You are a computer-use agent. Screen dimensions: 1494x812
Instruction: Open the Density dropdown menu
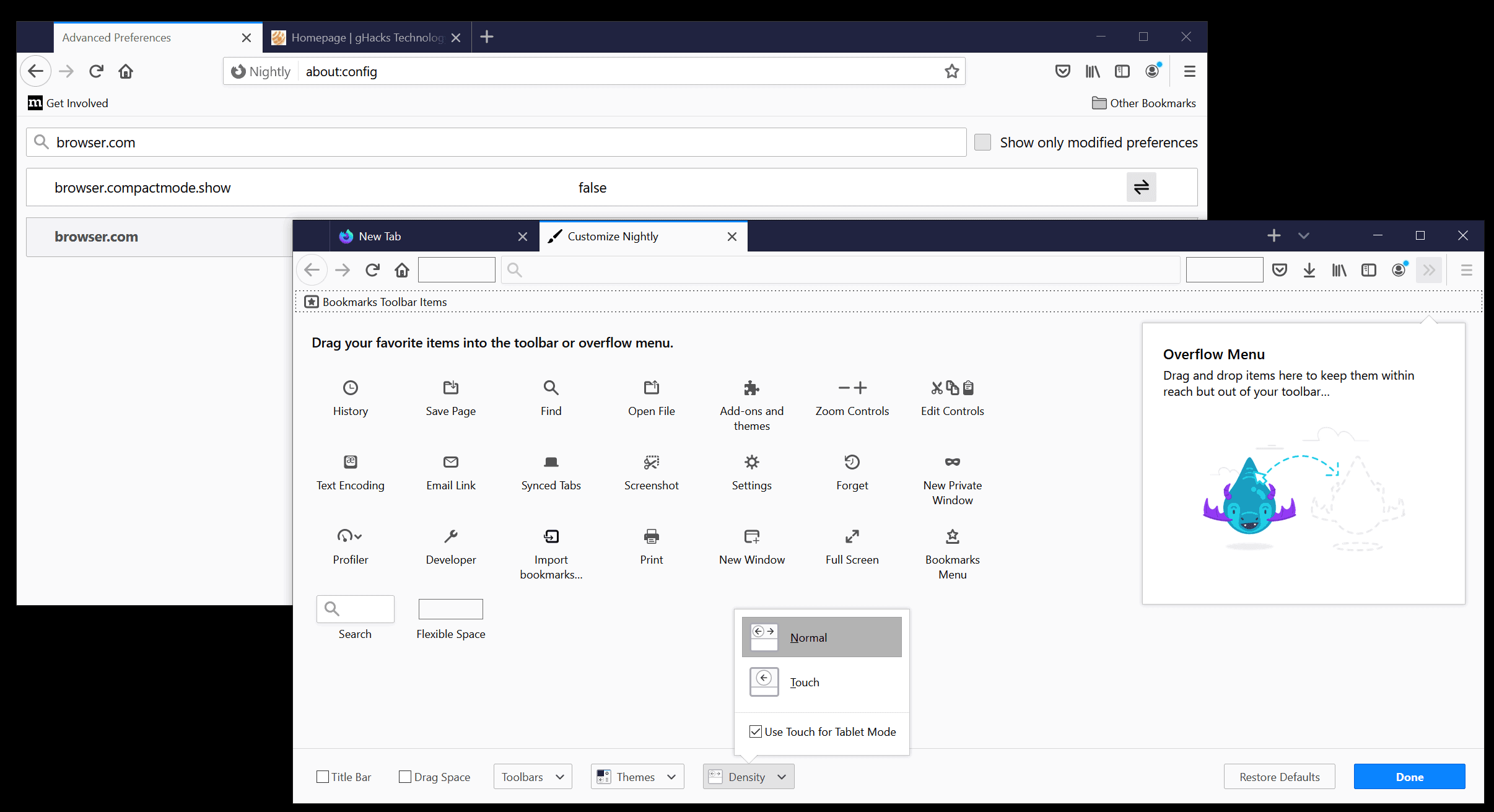pos(748,777)
